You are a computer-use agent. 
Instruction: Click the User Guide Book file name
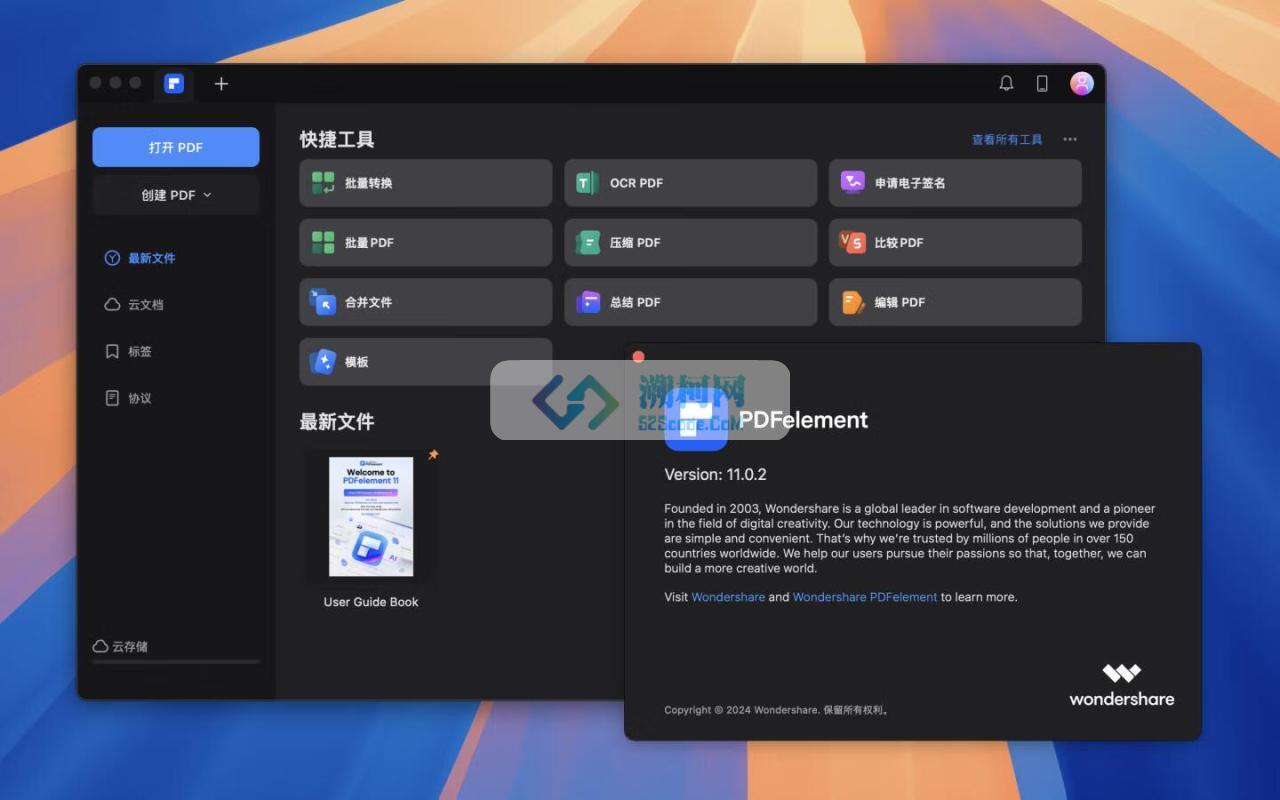(x=371, y=602)
